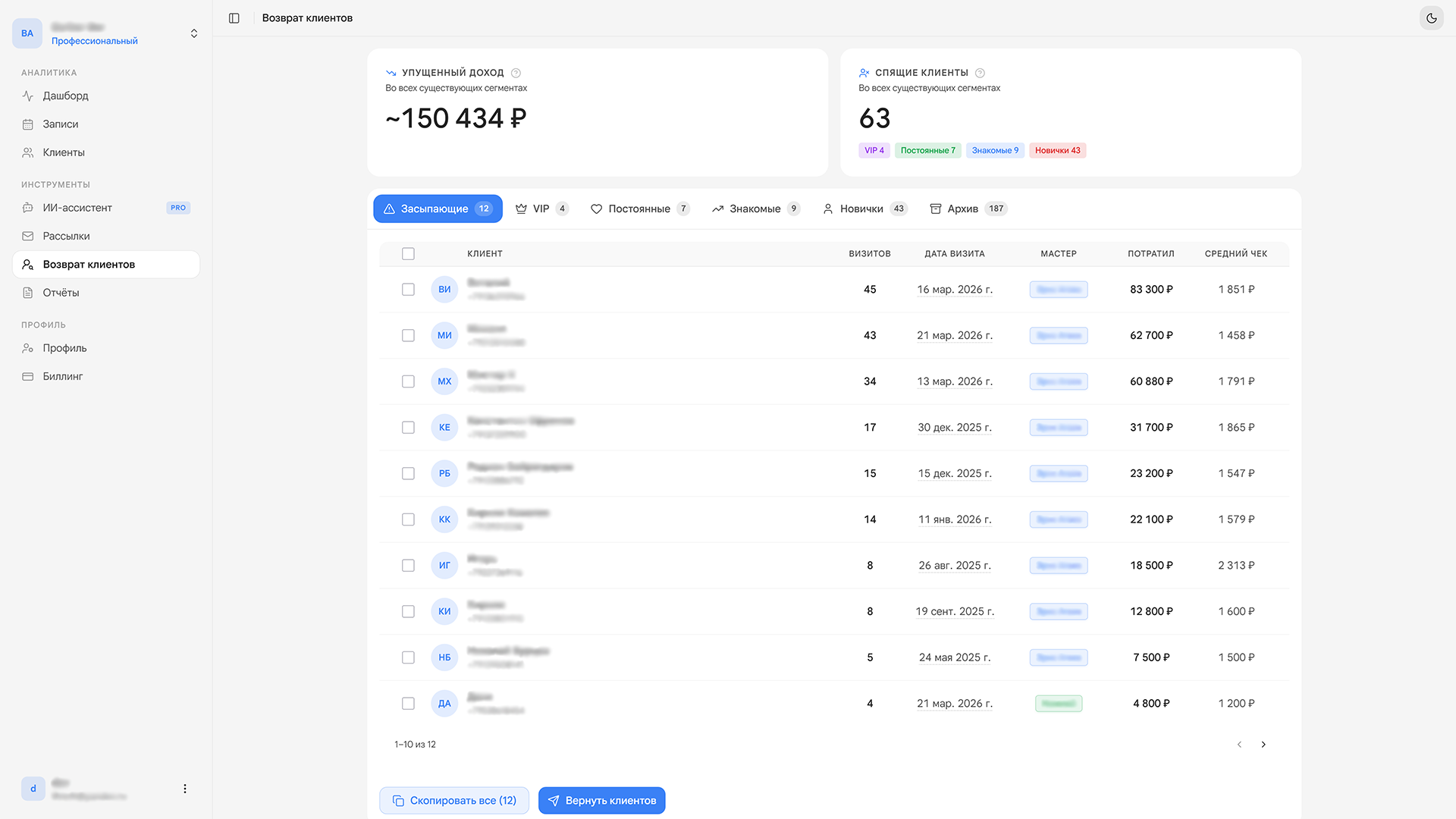Open Записи in the sidebar
1456x819 pixels.
point(106,124)
